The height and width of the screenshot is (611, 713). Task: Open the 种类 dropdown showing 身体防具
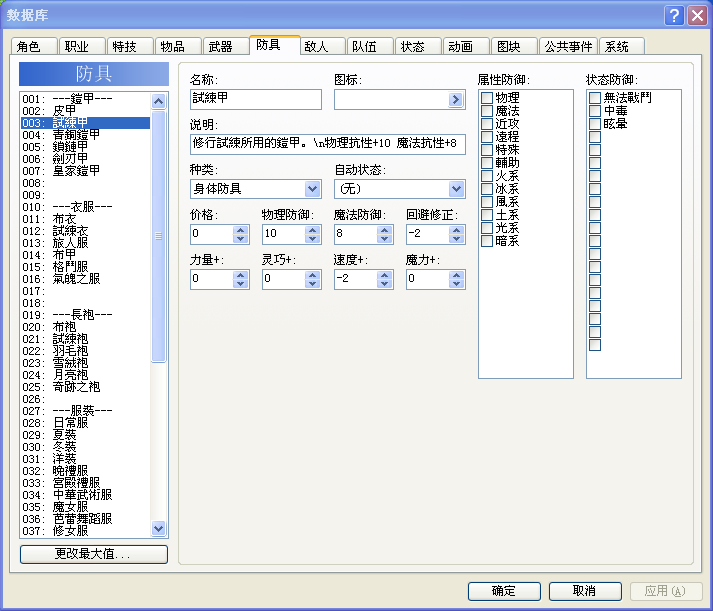click(x=256, y=189)
